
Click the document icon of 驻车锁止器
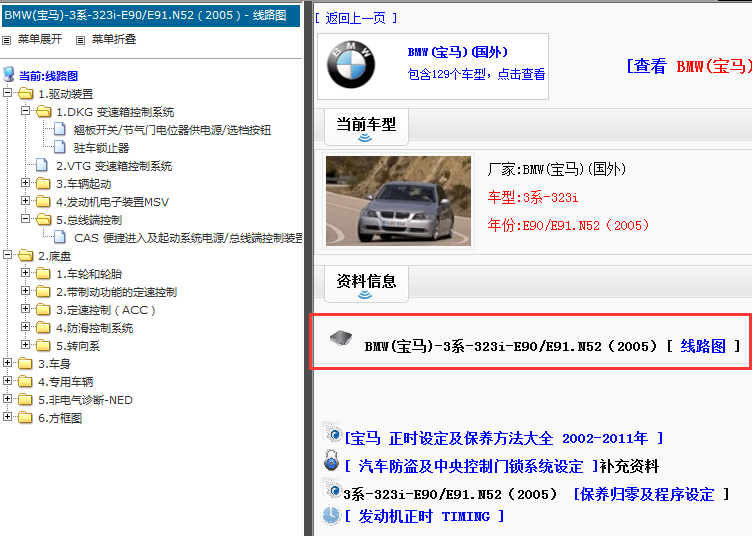pyautogui.click(x=60, y=147)
